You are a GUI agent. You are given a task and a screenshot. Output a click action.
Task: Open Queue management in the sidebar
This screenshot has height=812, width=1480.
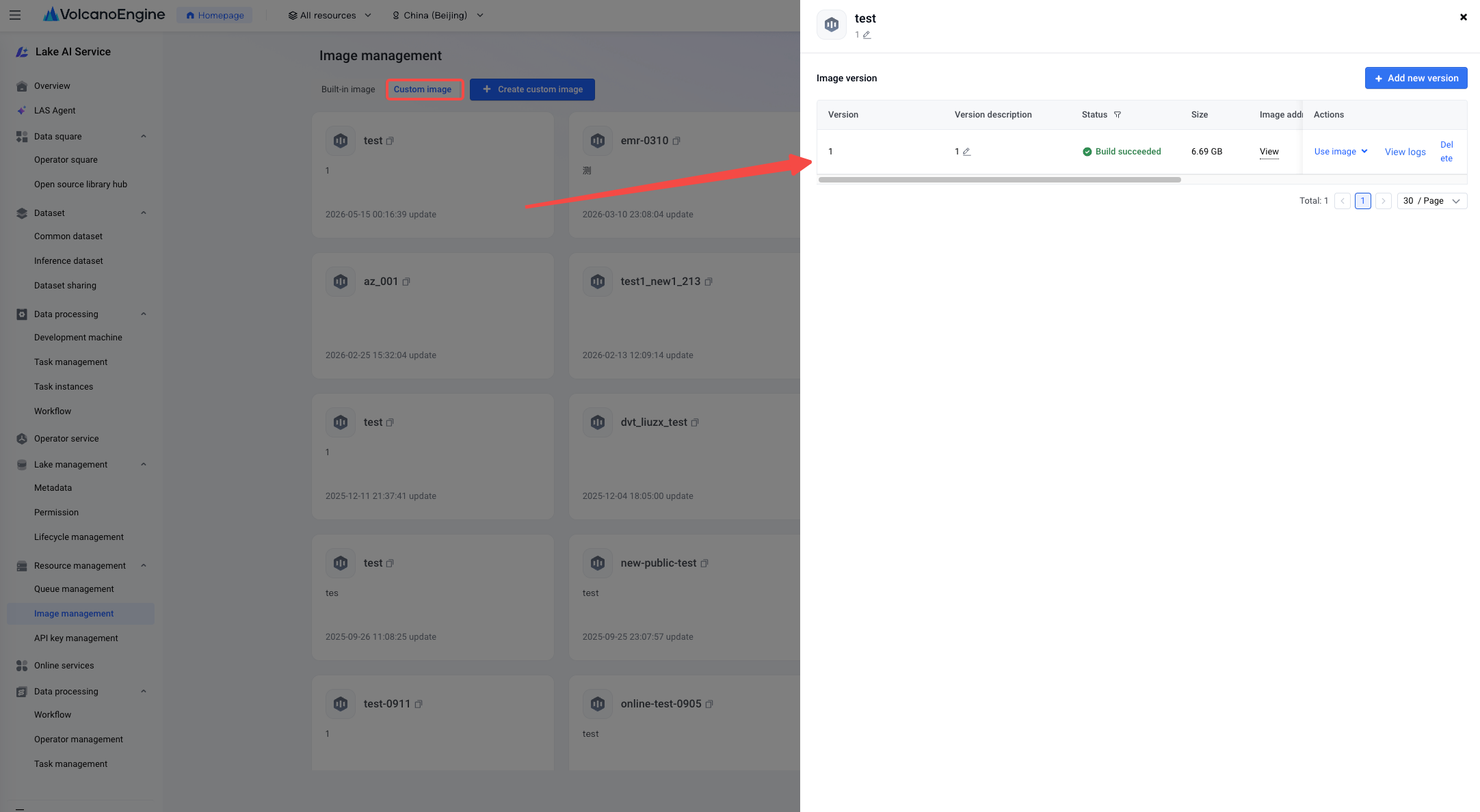(74, 589)
